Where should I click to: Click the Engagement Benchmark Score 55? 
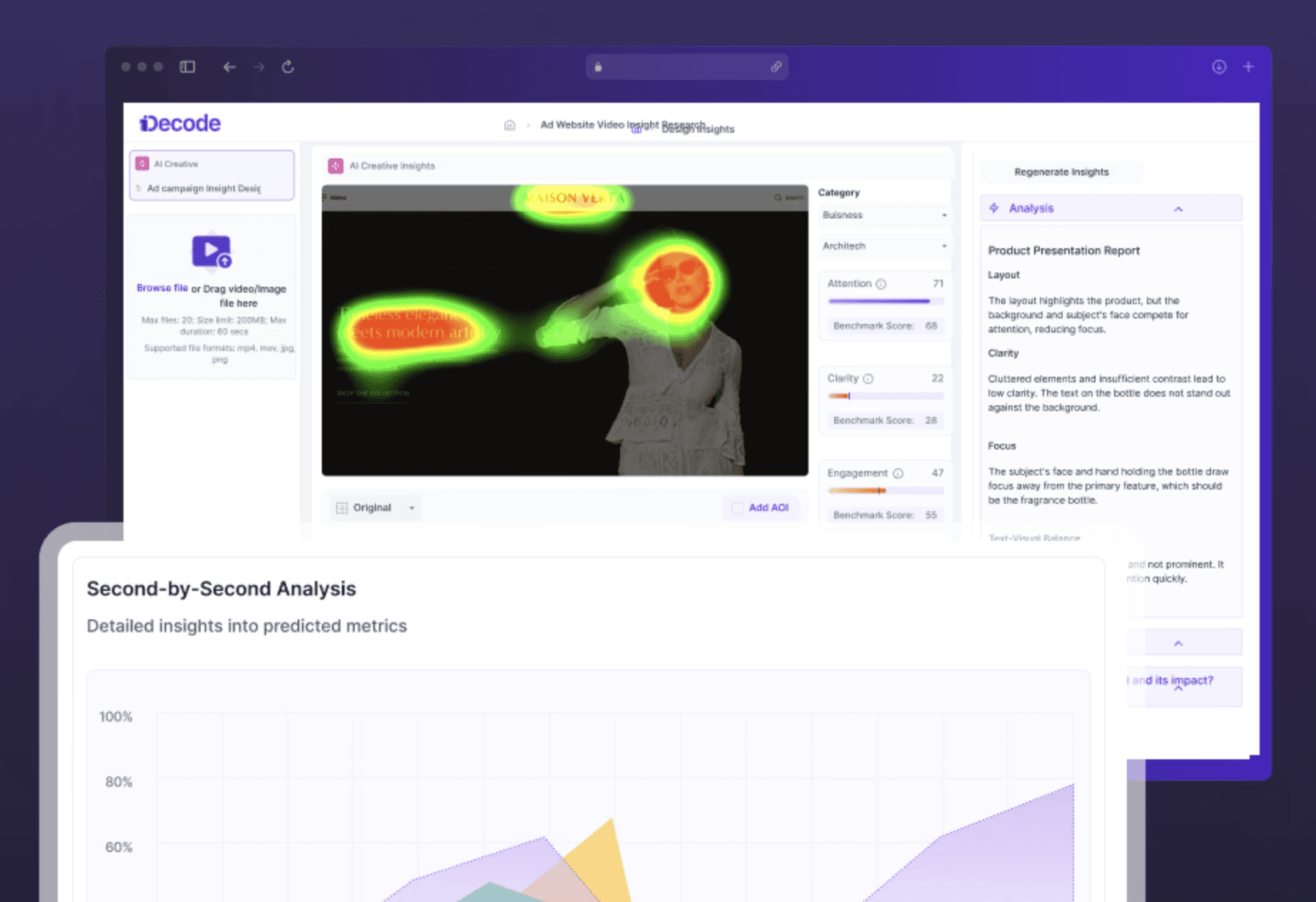885,515
